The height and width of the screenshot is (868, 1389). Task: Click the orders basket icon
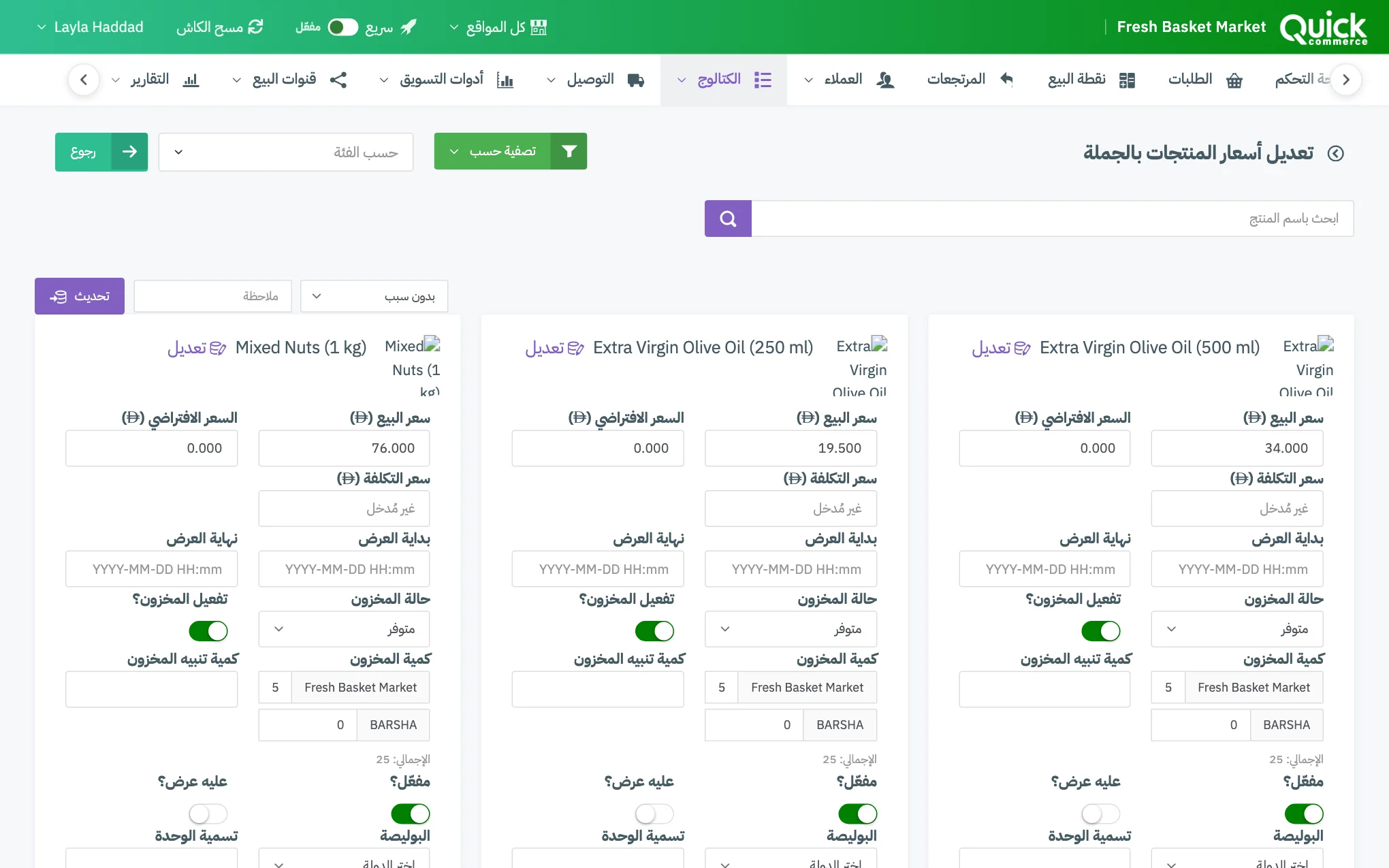1234,80
